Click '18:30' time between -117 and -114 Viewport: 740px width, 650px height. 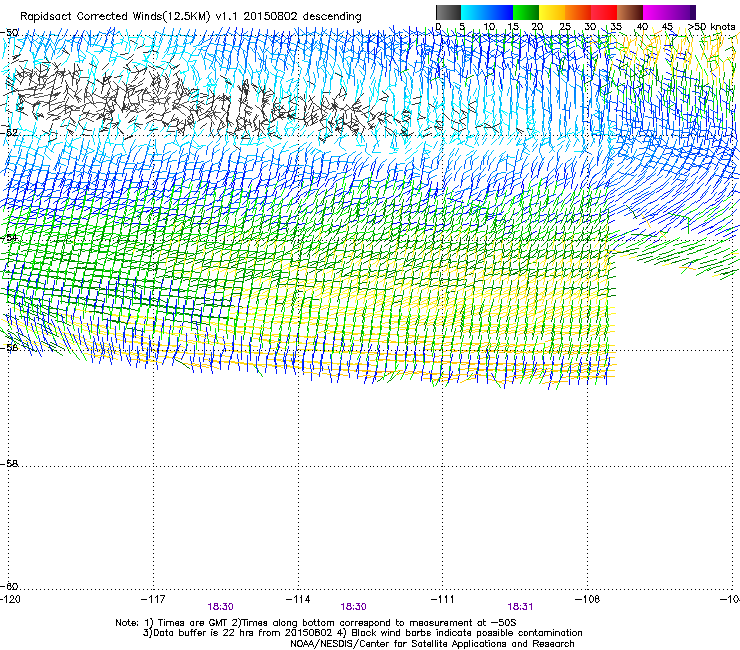(220, 607)
